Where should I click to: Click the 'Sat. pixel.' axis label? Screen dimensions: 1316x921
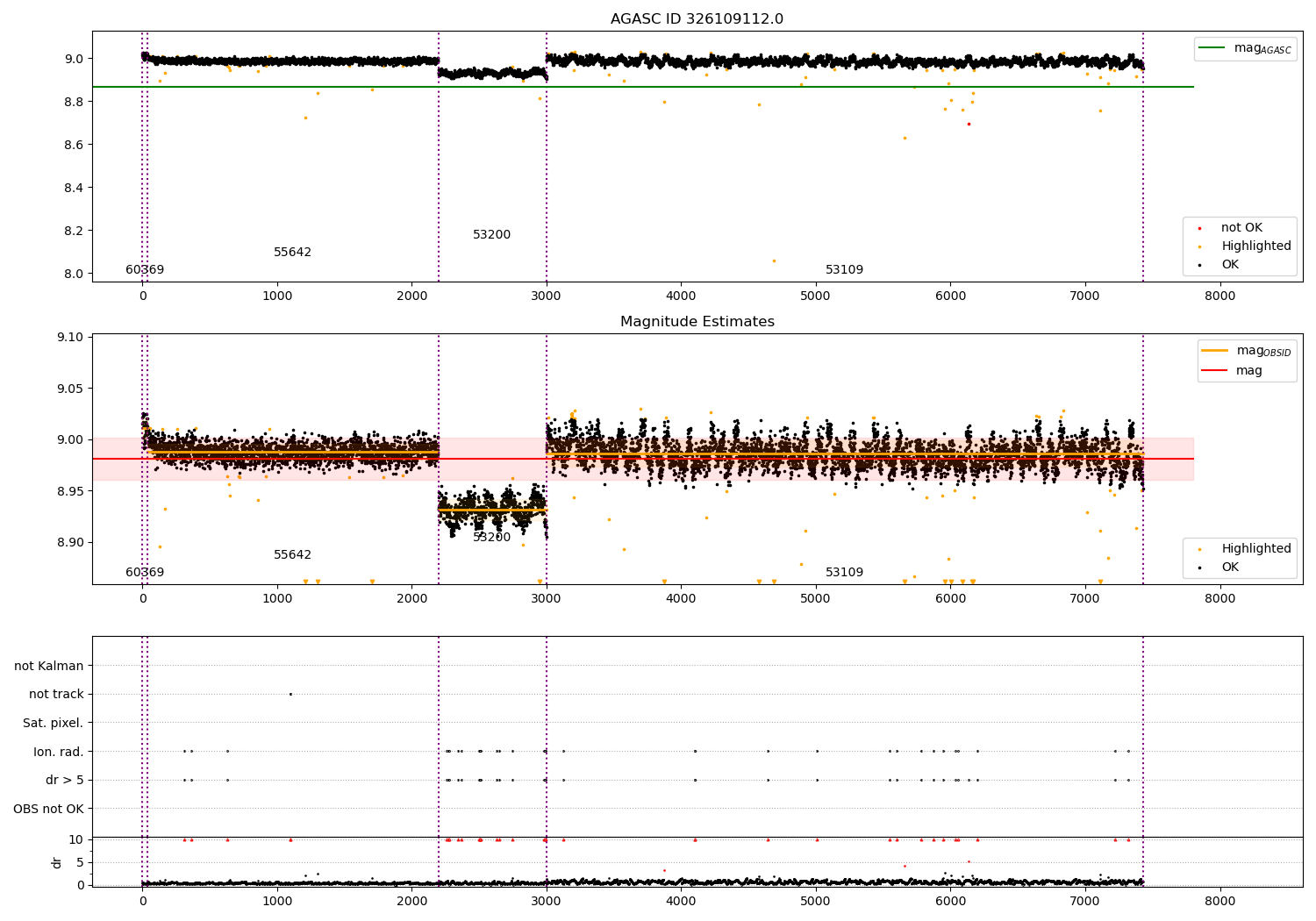(x=54, y=723)
